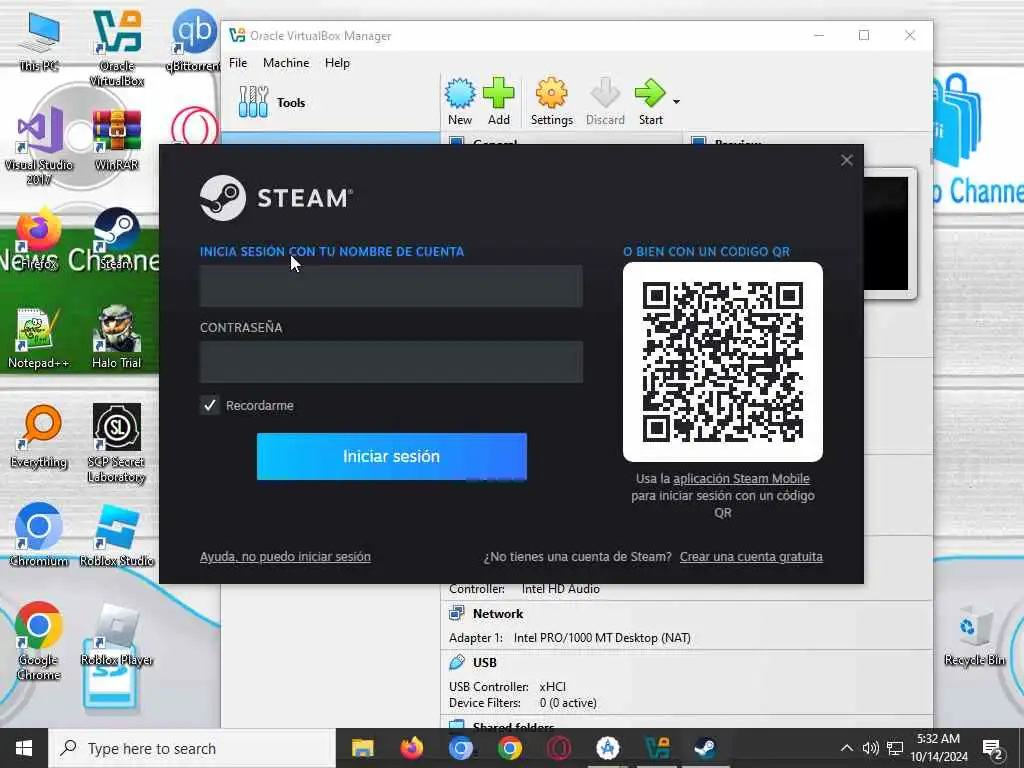The height and width of the screenshot is (768, 1024).
Task: Click the Steam QR code image
Action: (x=723, y=362)
